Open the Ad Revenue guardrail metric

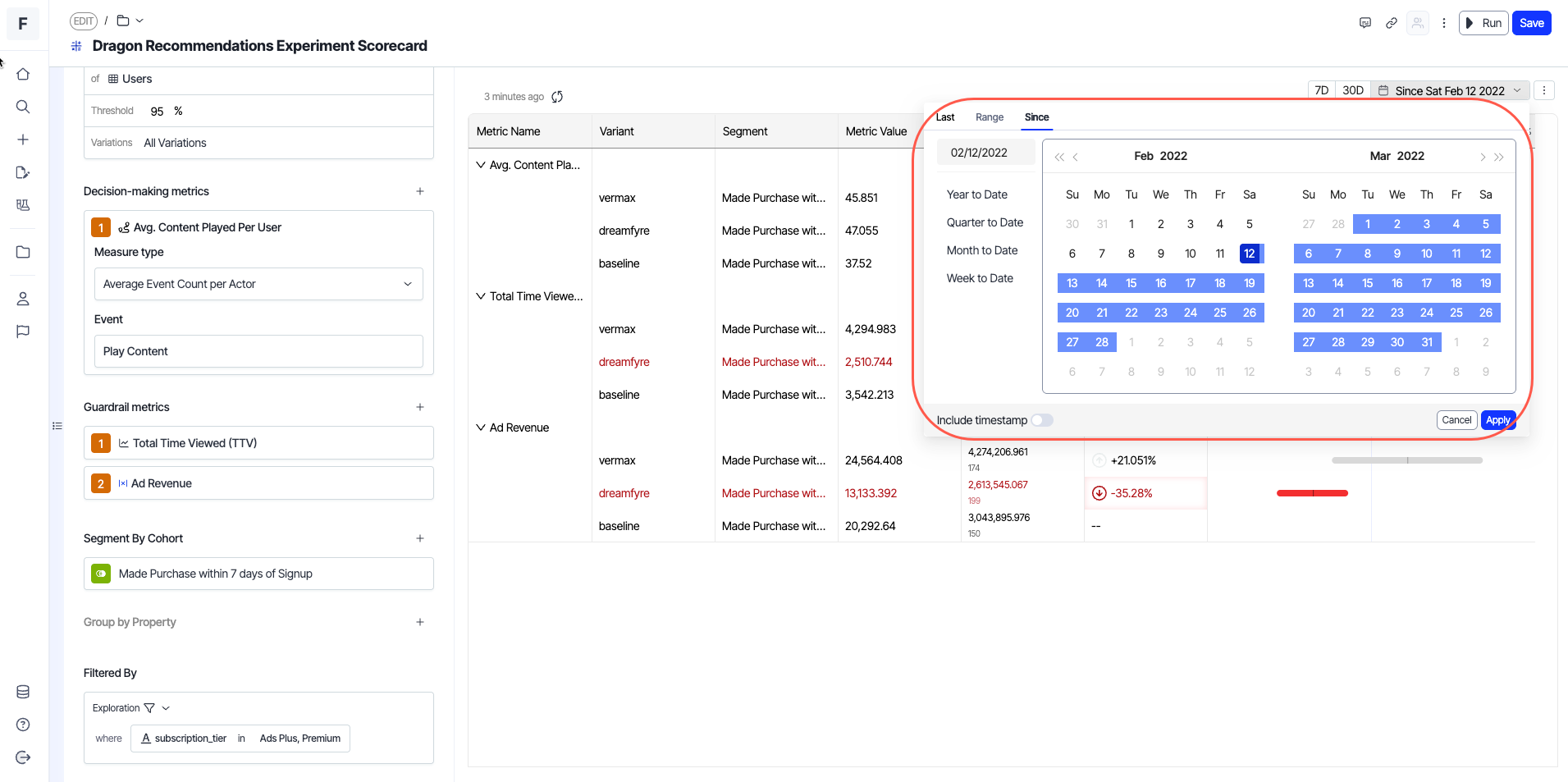pos(258,483)
